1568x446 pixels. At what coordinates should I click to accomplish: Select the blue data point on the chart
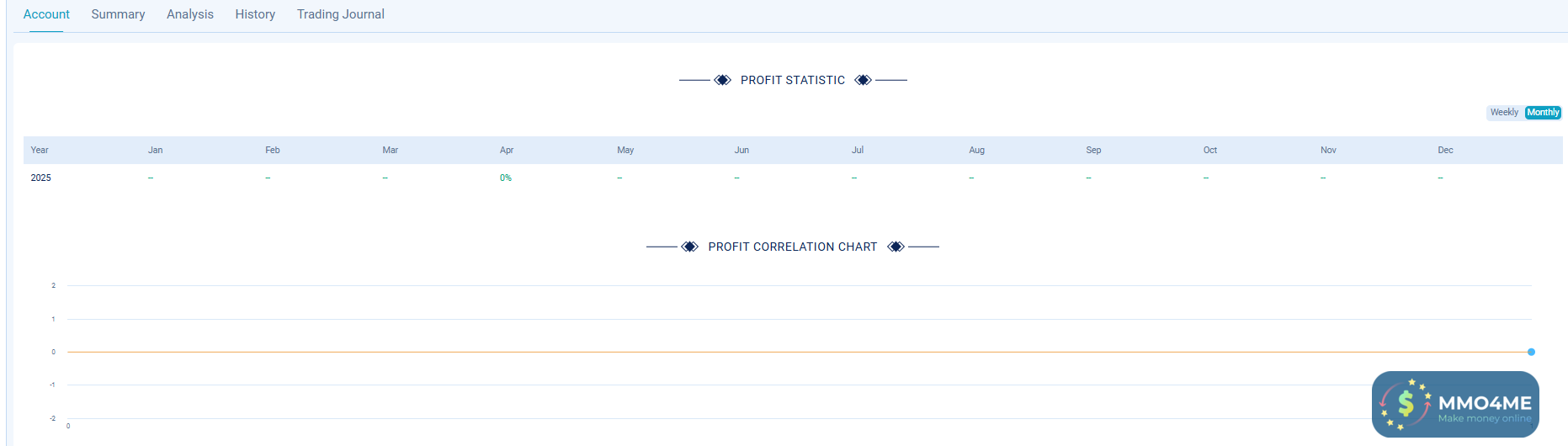point(1531,352)
